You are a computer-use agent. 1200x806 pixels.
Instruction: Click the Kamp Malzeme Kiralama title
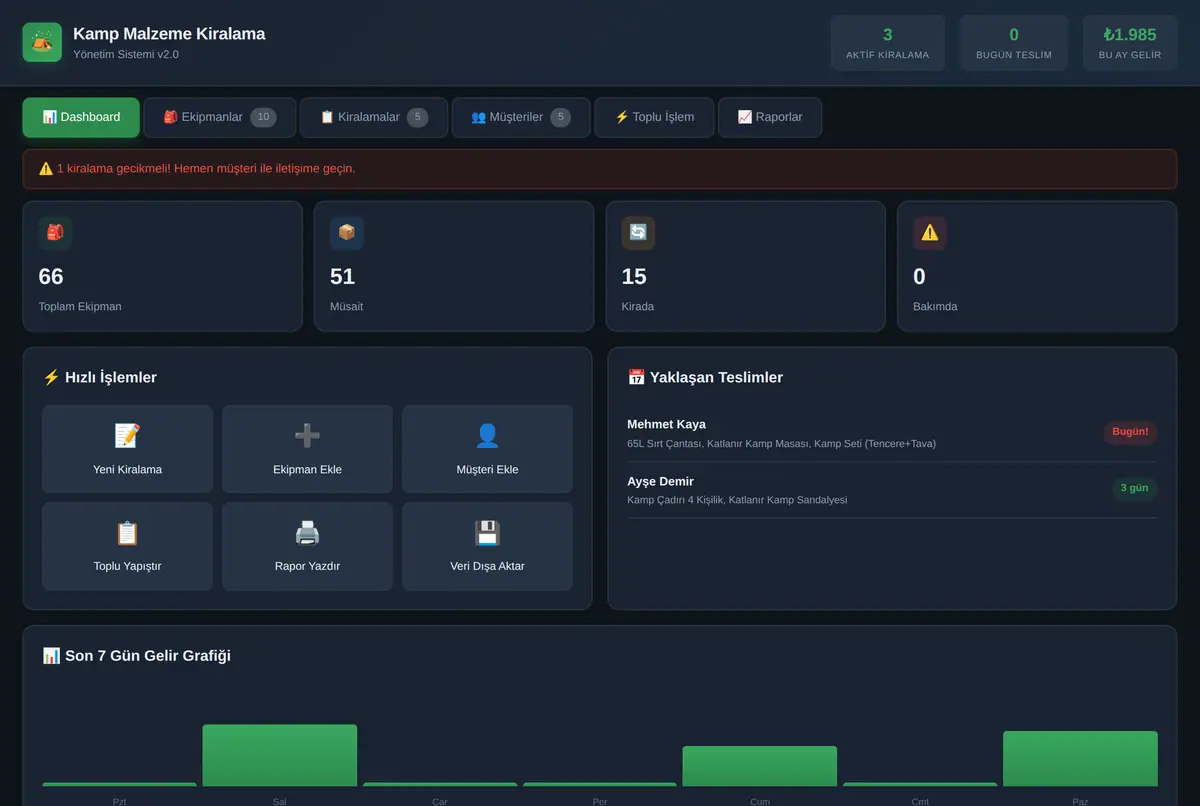[169, 33]
